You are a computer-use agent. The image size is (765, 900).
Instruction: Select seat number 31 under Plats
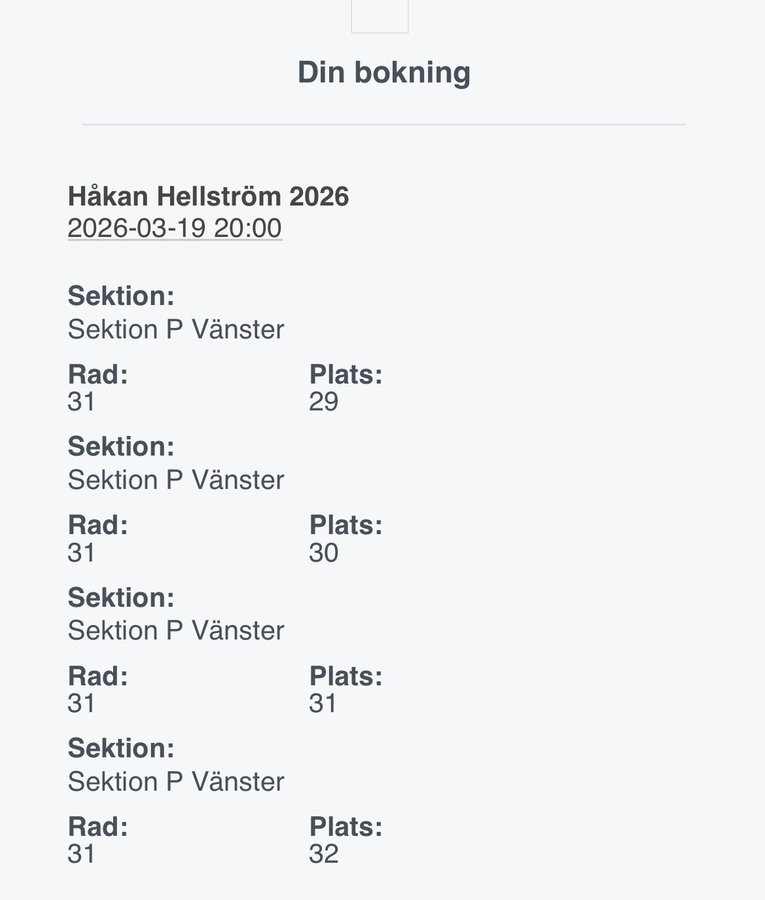324,704
